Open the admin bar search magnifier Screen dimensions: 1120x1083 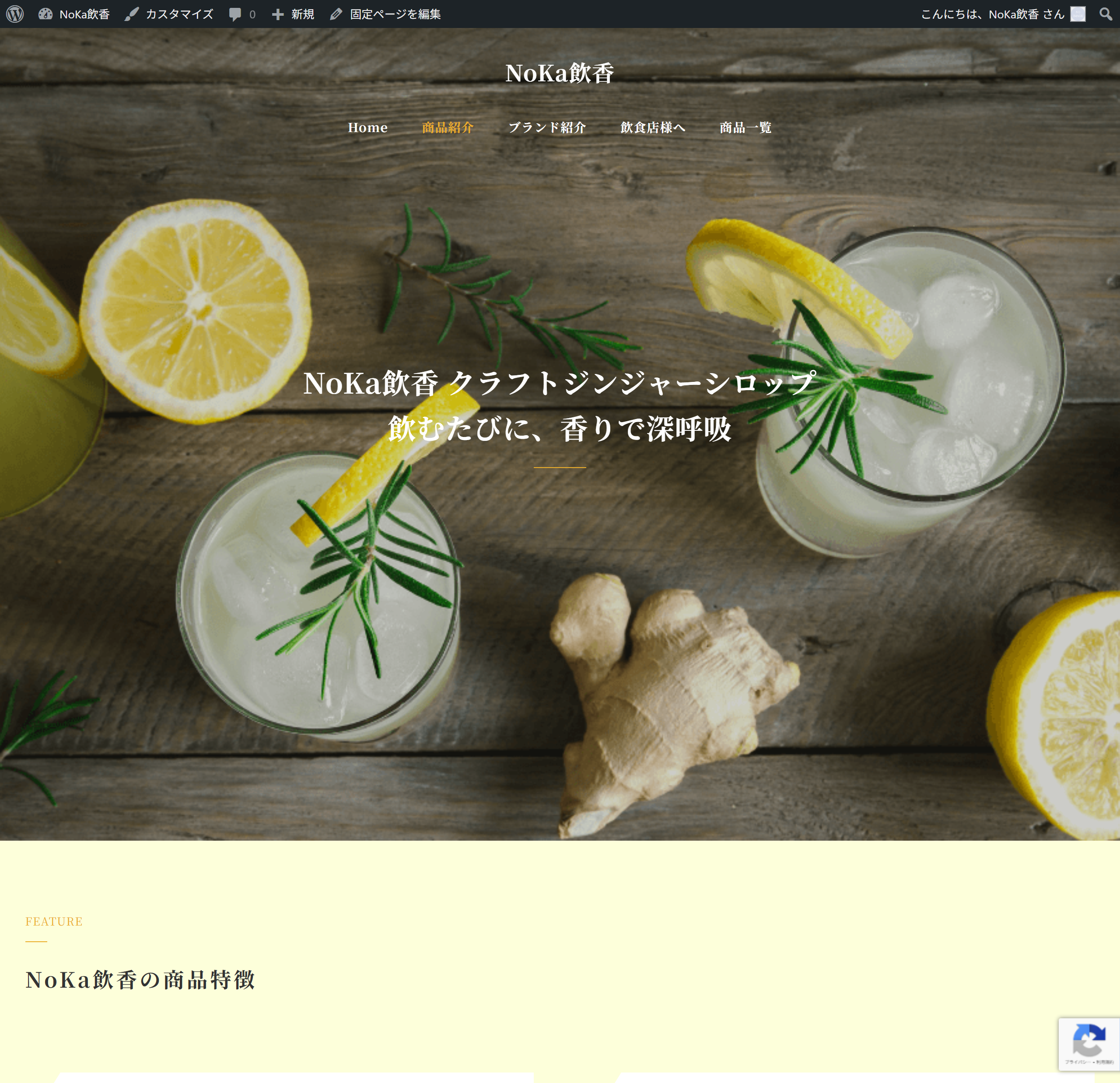(1106, 14)
